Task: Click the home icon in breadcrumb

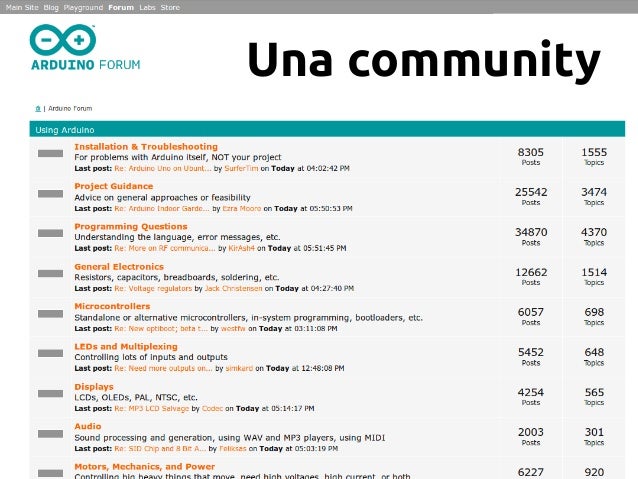Action: 38,109
